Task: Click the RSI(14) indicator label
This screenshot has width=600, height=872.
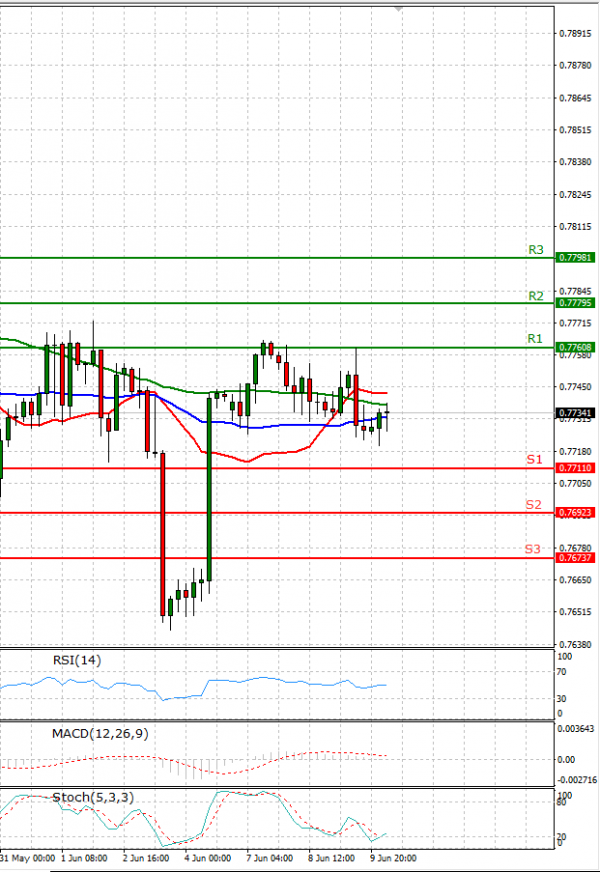Action: coord(77,661)
